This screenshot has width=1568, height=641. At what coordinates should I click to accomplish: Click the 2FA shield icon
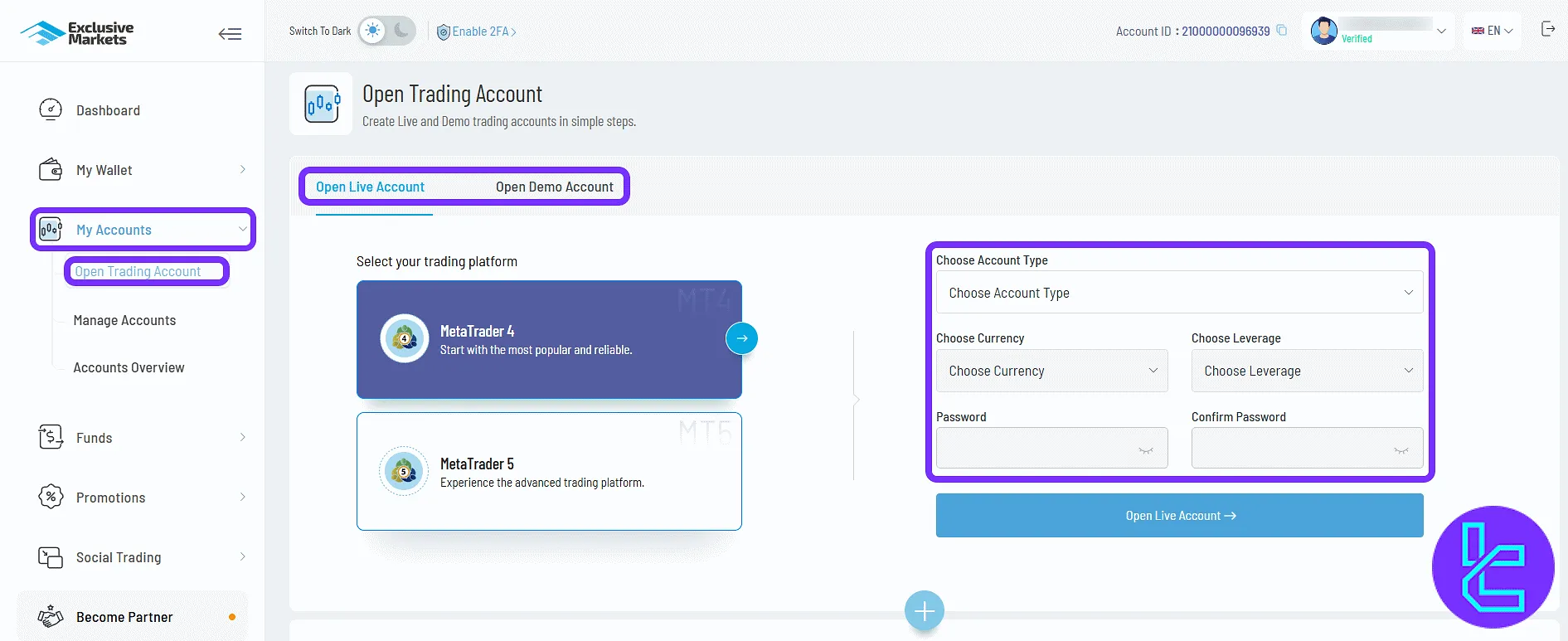(444, 32)
